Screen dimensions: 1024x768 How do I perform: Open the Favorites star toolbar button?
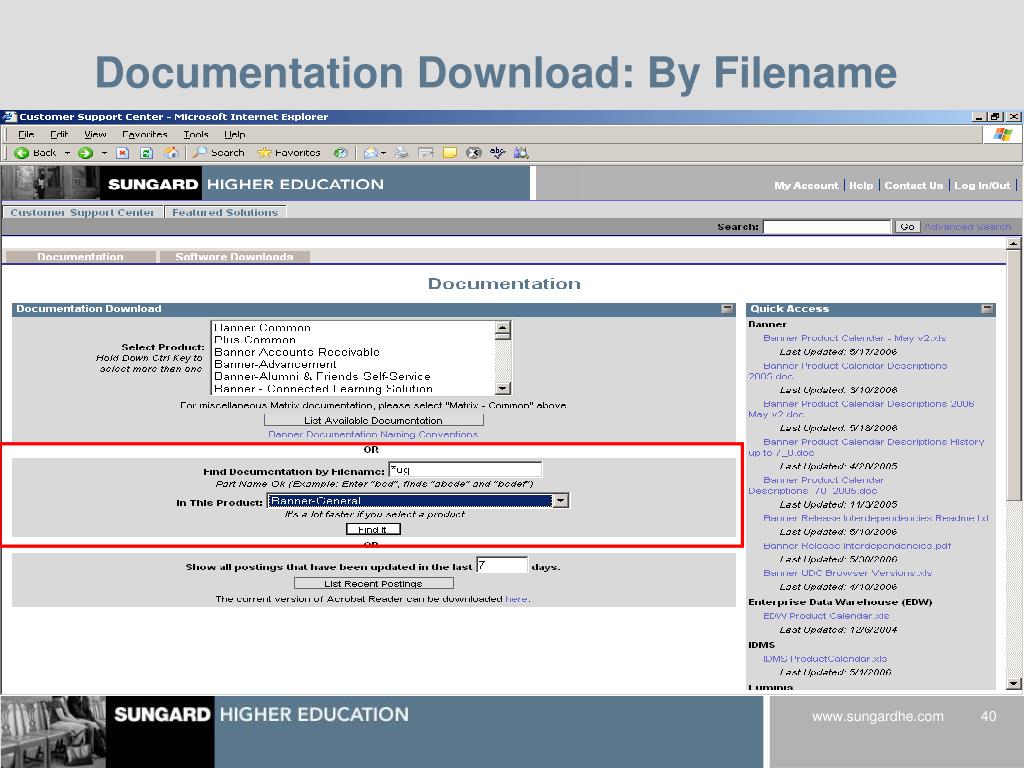289,153
